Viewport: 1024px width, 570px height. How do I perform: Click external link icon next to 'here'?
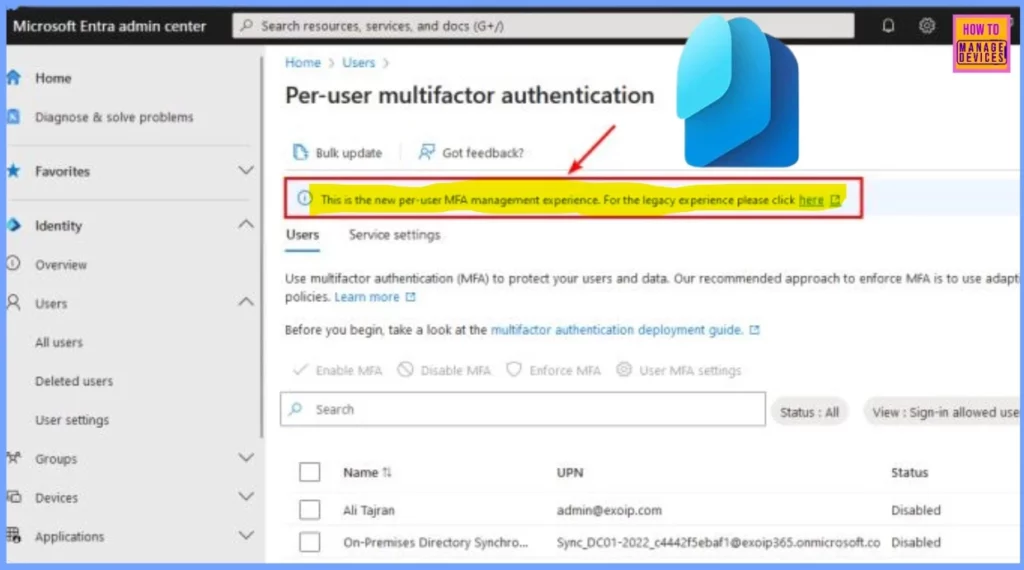pyautogui.click(x=835, y=200)
